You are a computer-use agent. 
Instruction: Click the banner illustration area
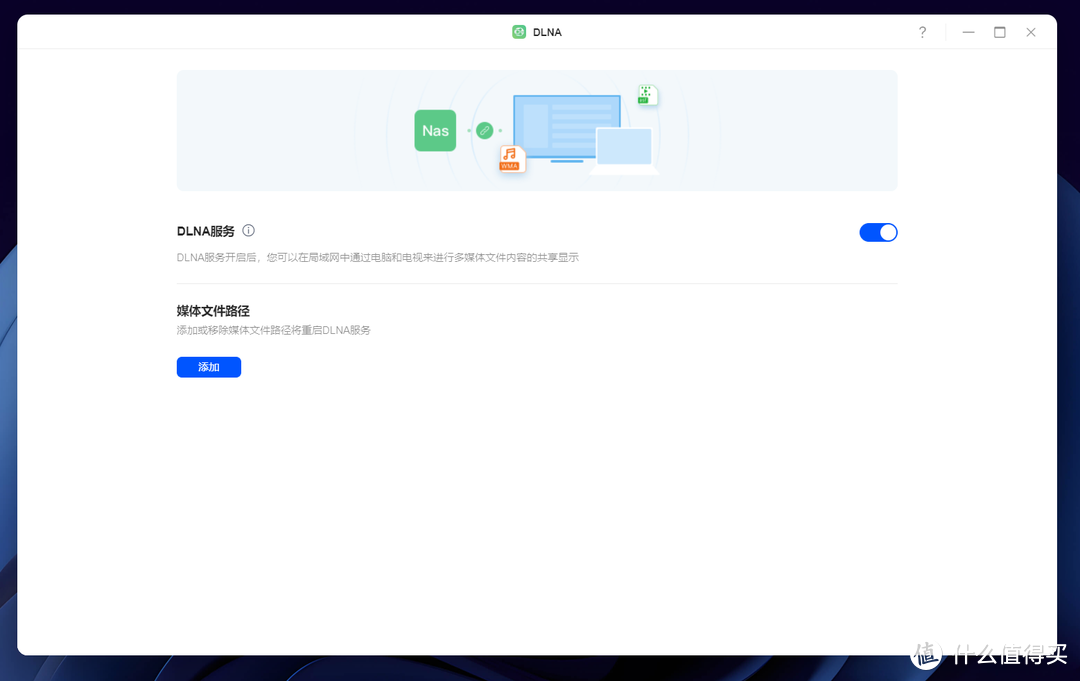537,130
